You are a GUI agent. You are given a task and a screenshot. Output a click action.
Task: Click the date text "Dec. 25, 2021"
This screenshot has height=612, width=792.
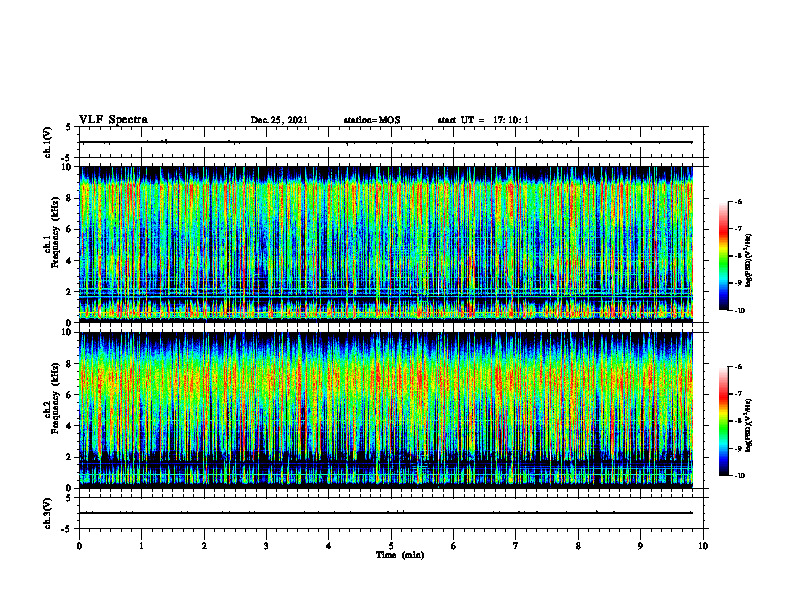[279, 120]
